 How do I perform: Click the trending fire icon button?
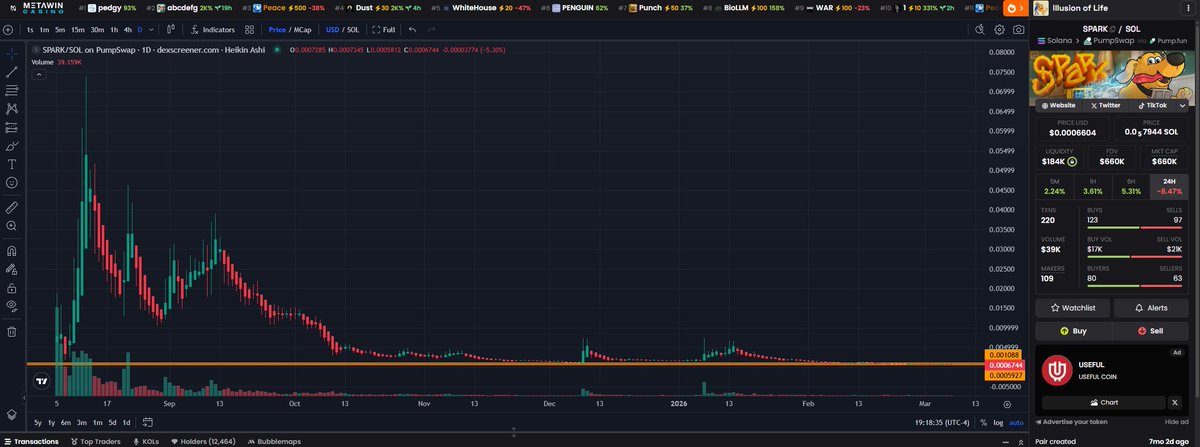tap(1017, 8)
